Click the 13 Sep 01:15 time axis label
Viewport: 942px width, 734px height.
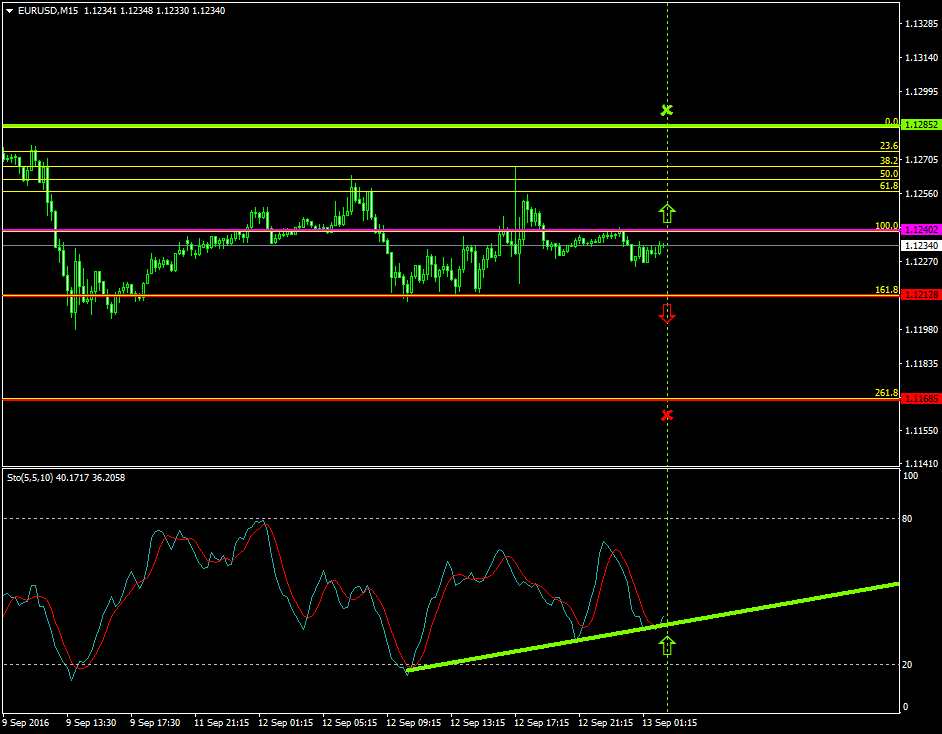click(x=669, y=722)
